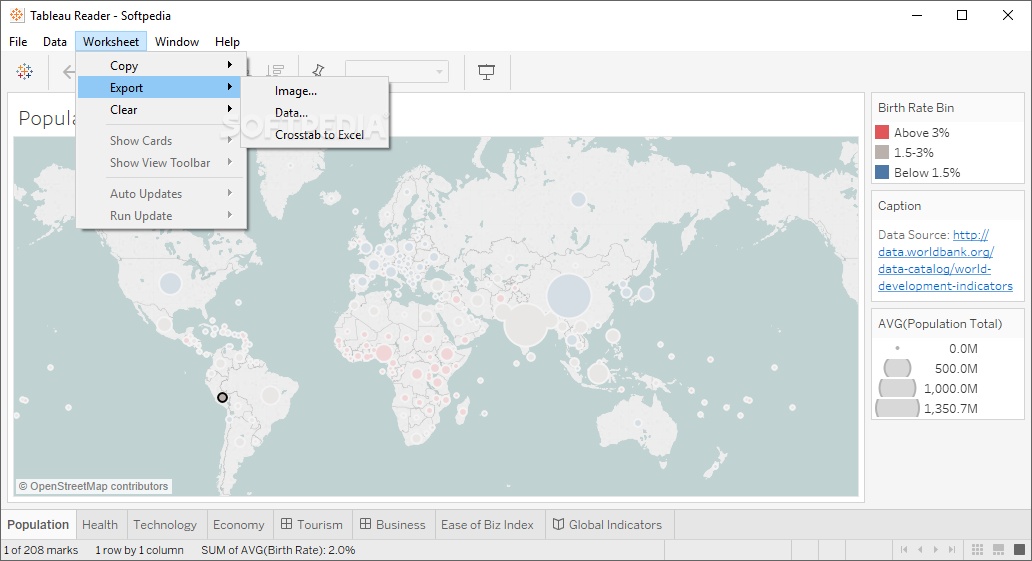Click 'SUM of AVG(Birth Rate): 2.0%' status text
This screenshot has height=561, width=1032.
point(278,550)
